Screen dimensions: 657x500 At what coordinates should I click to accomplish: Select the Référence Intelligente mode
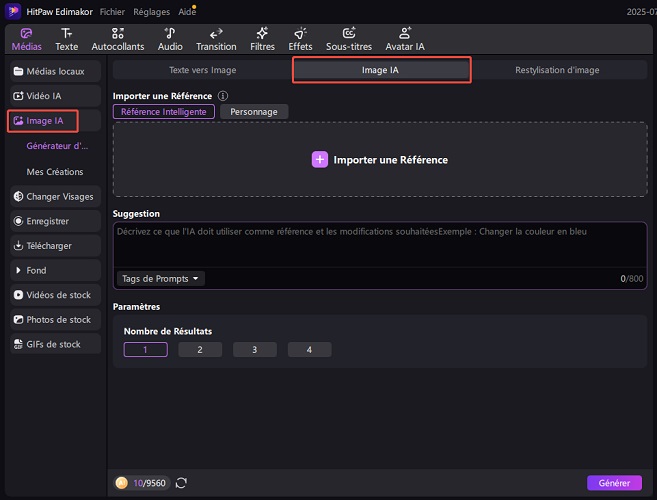click(x=163, y=112)
